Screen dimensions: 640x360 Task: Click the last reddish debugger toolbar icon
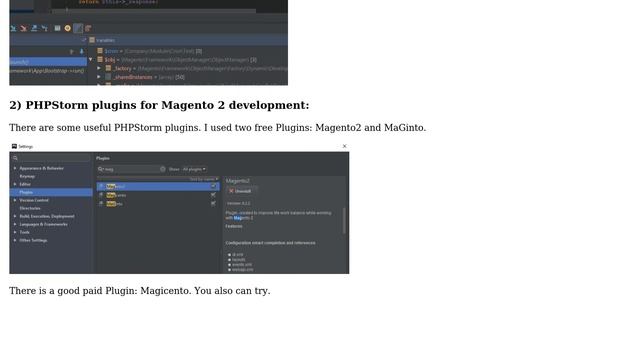(88, 28)
